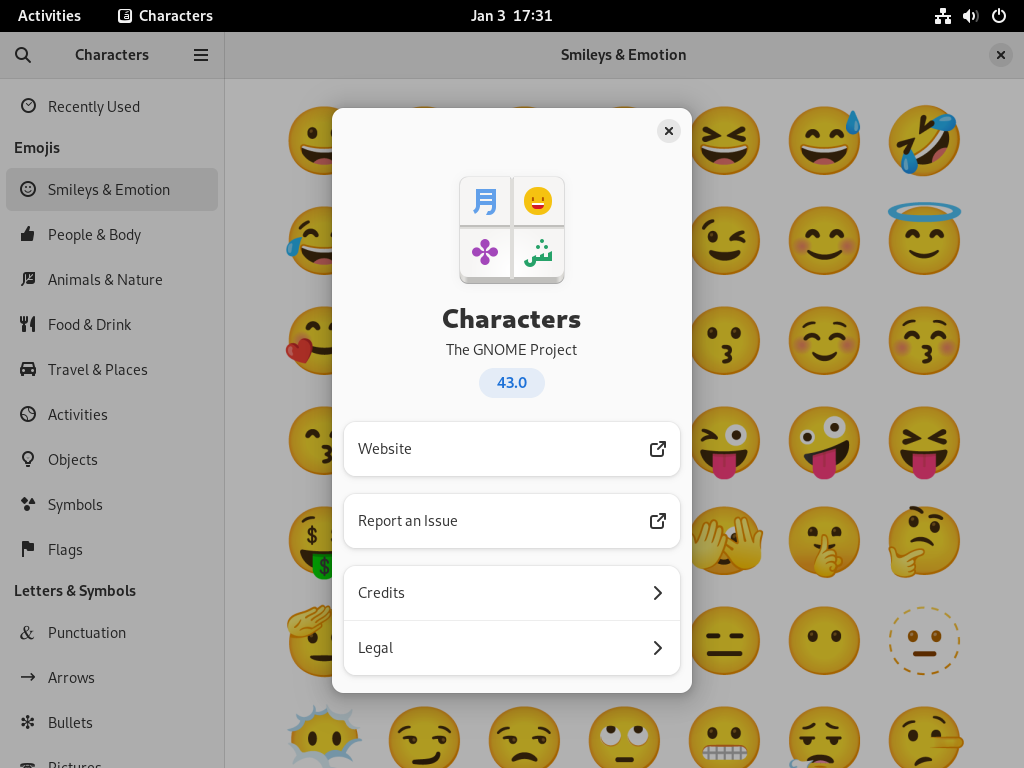Pick the grinning face with sweat emoji
The width and height of the screenshot is (1024, 768).
(825, 140)
